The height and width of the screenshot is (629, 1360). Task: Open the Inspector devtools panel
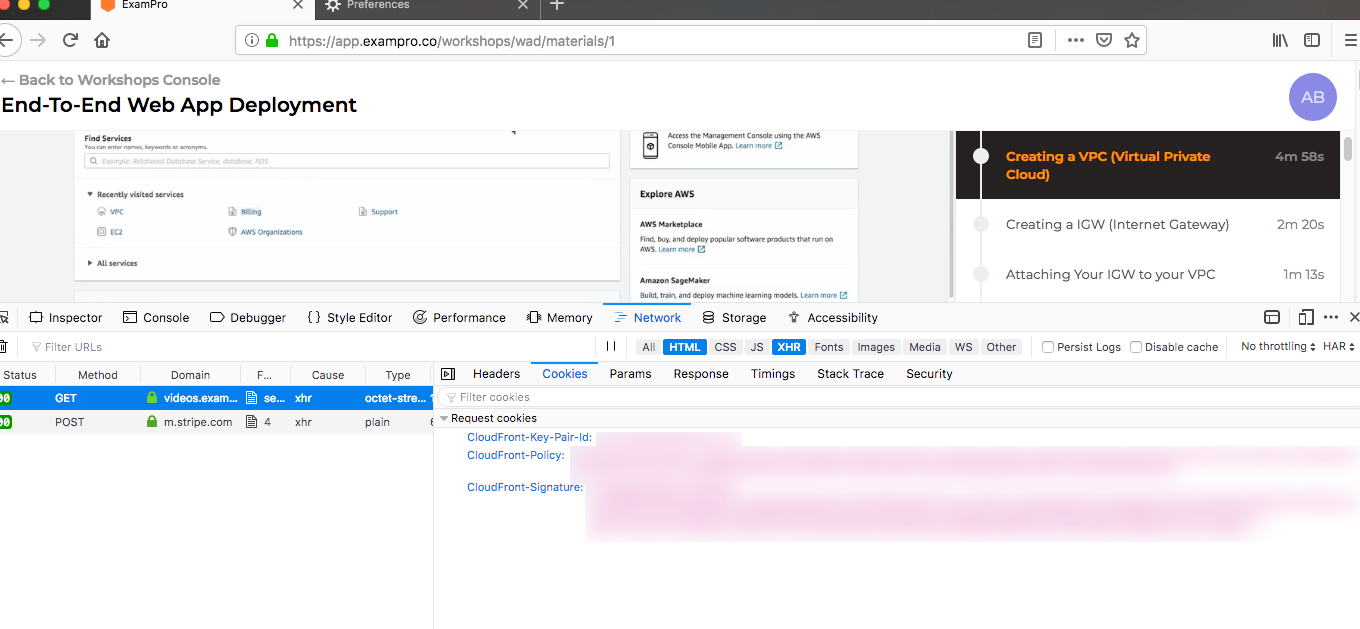(66, 317)
